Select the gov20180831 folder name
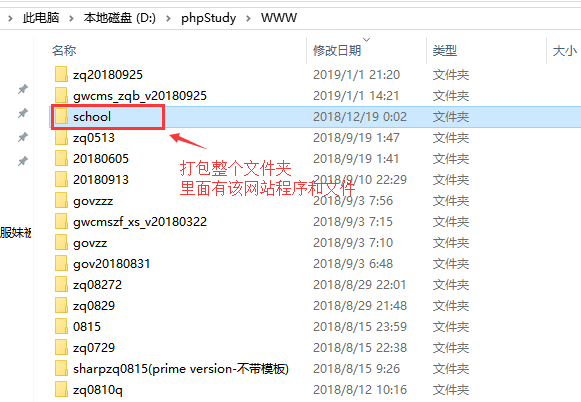Screen dimensions: 581x402 [112, 264]
